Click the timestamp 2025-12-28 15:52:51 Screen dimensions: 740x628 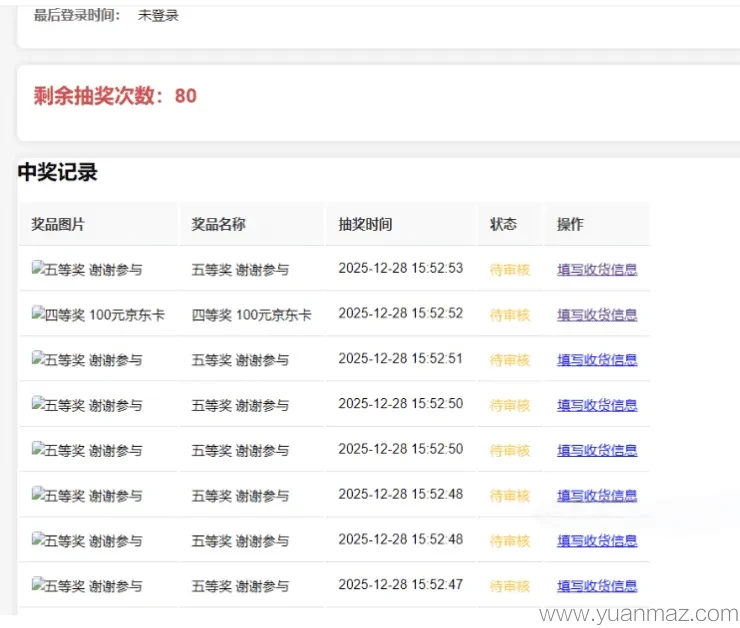click(x=401, y=359)
